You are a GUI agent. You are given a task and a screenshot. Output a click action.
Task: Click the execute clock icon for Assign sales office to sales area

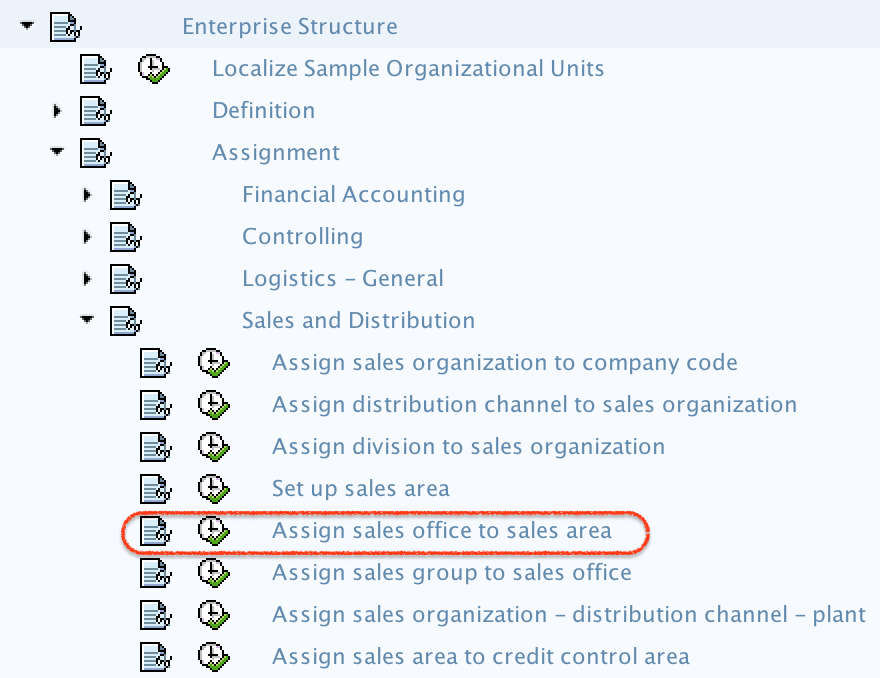click(x=213, y=531)
